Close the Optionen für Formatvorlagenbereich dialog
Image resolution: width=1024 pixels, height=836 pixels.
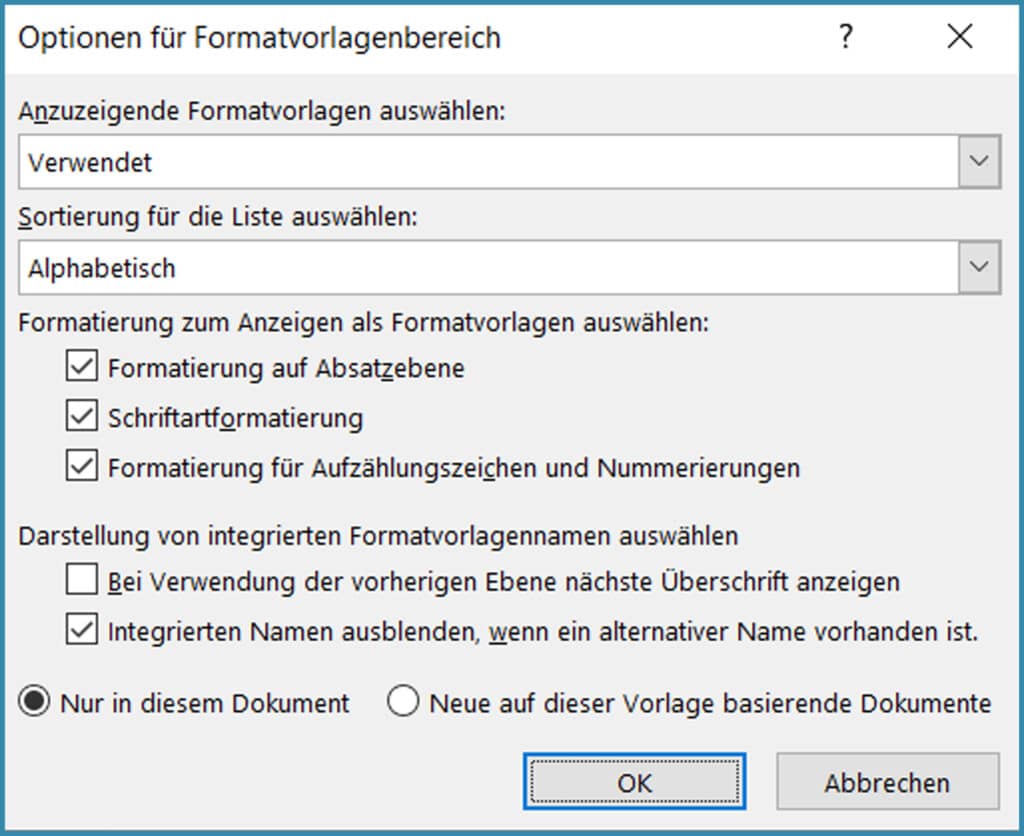click(959, 38)
